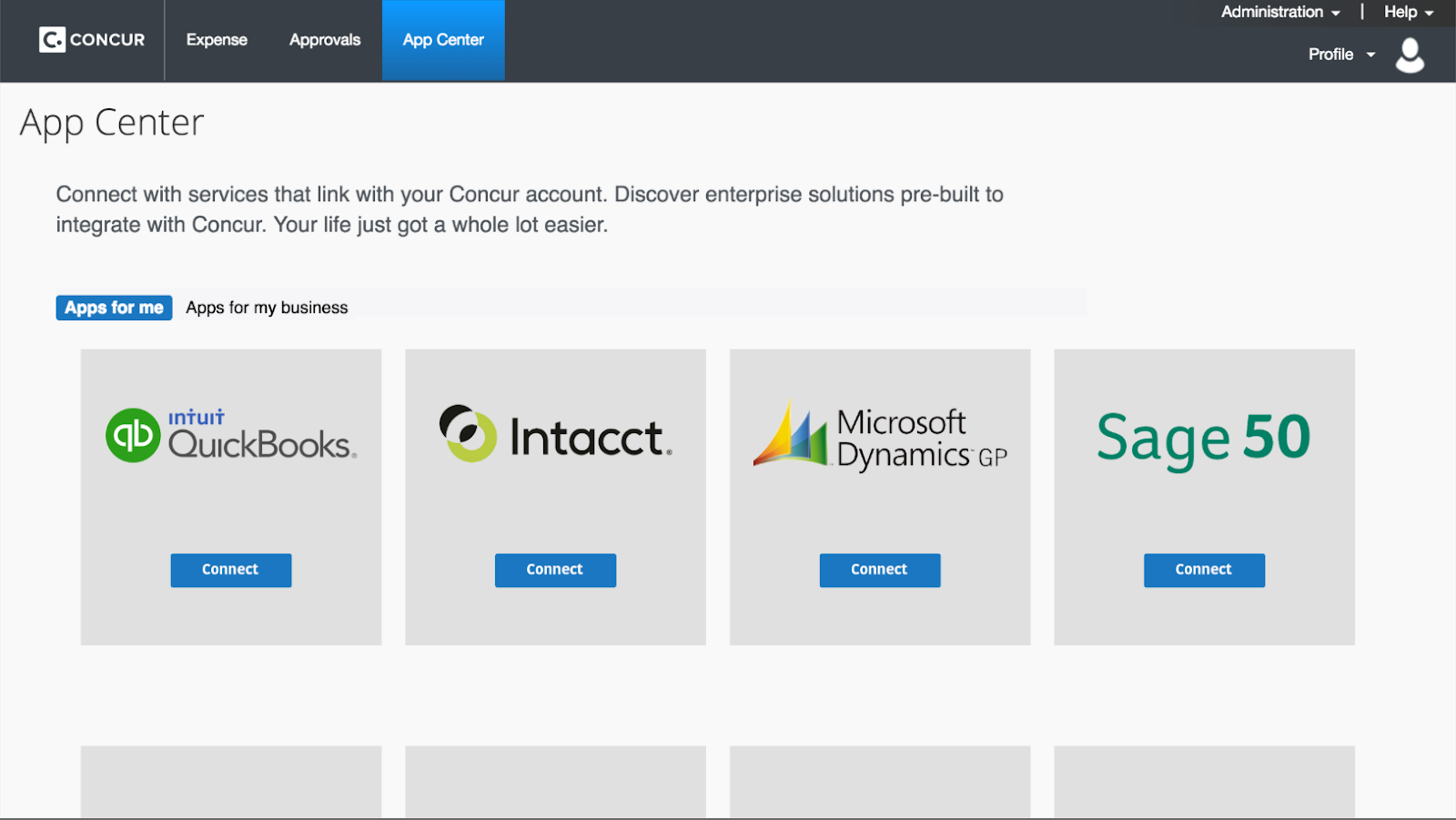The width and height of the screenshot is (1456, 820).
Task: Open the Help dropdown menu
Action: click(x=1408, y=12)
